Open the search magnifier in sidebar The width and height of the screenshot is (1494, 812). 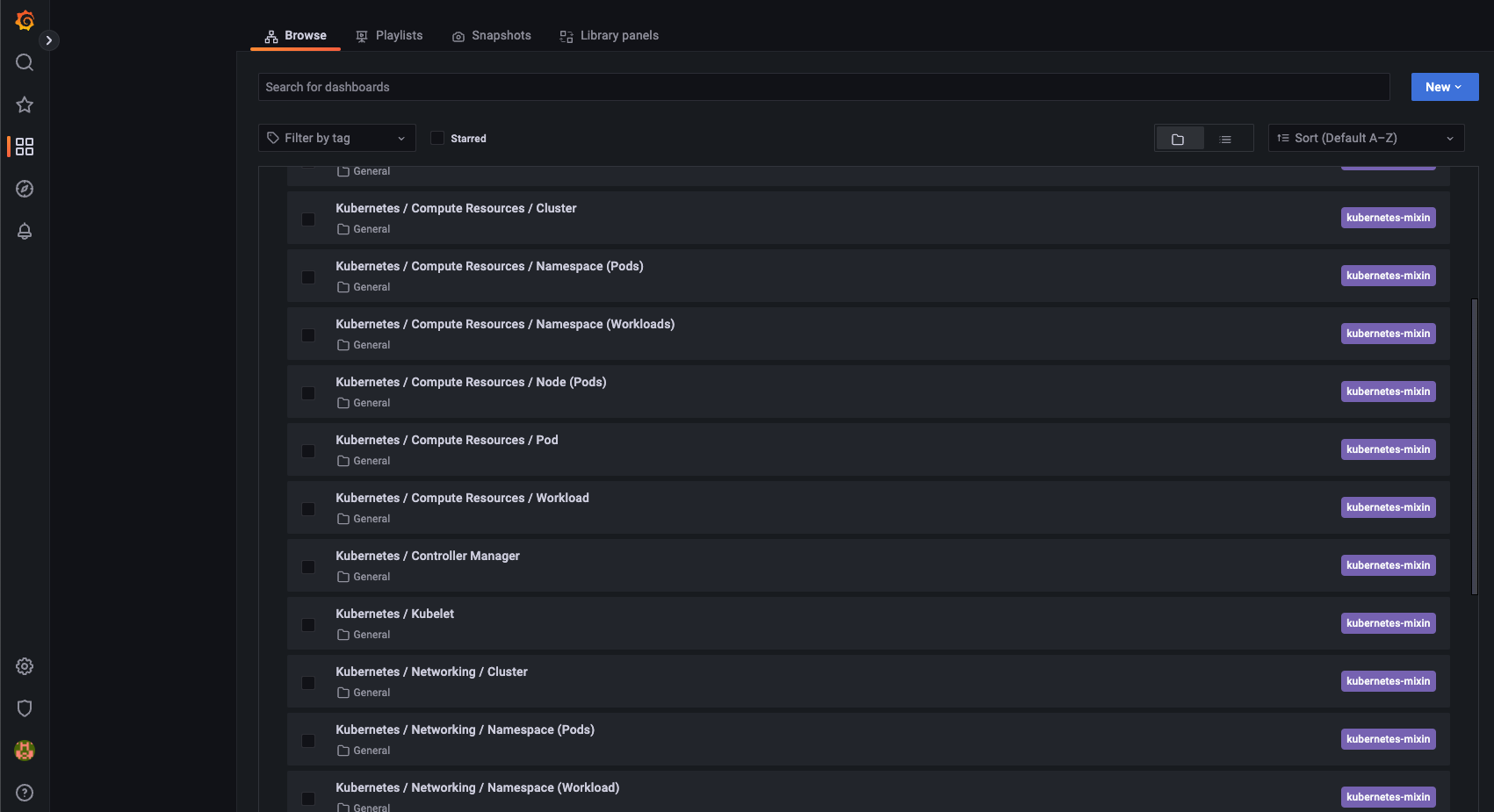point(25,62)
